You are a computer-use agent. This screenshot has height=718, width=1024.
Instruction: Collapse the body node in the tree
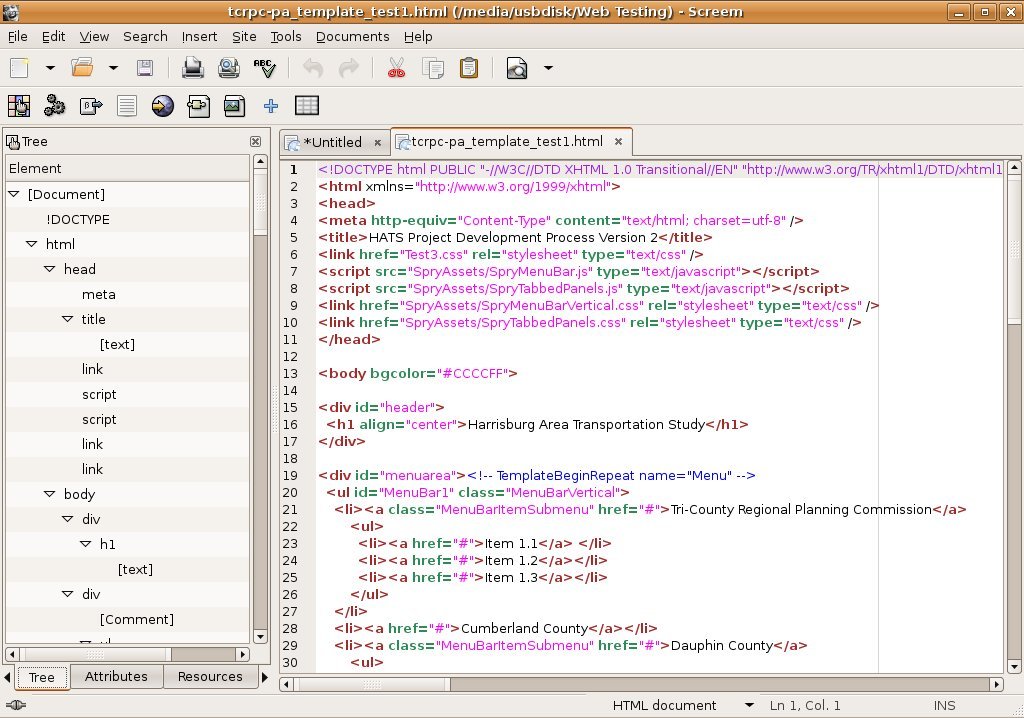tap(50, 494)
